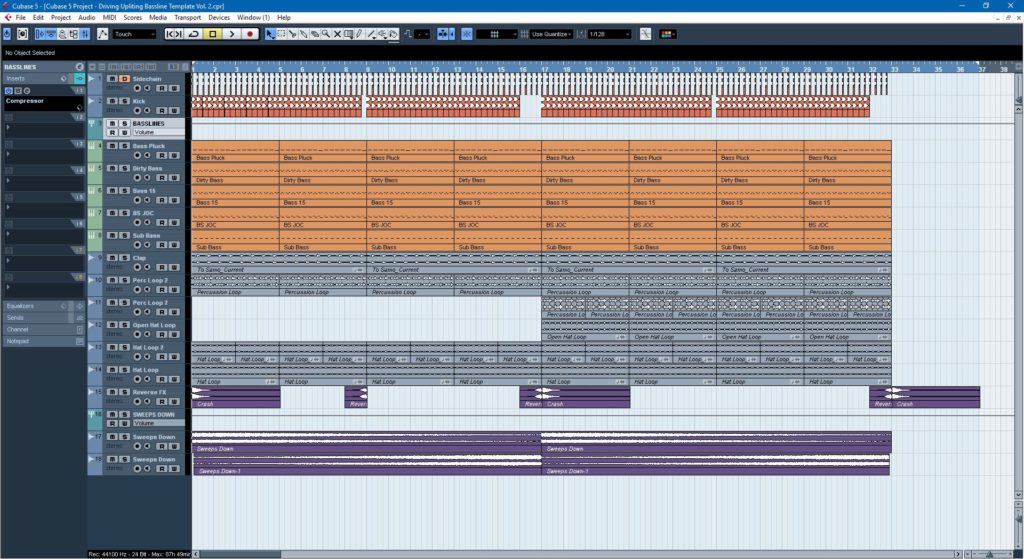The height and width of the screenshot is (559, 1024).
Task: Open the Volume parameter dropdown on BASSLINES
Action: tap(158, 133)
